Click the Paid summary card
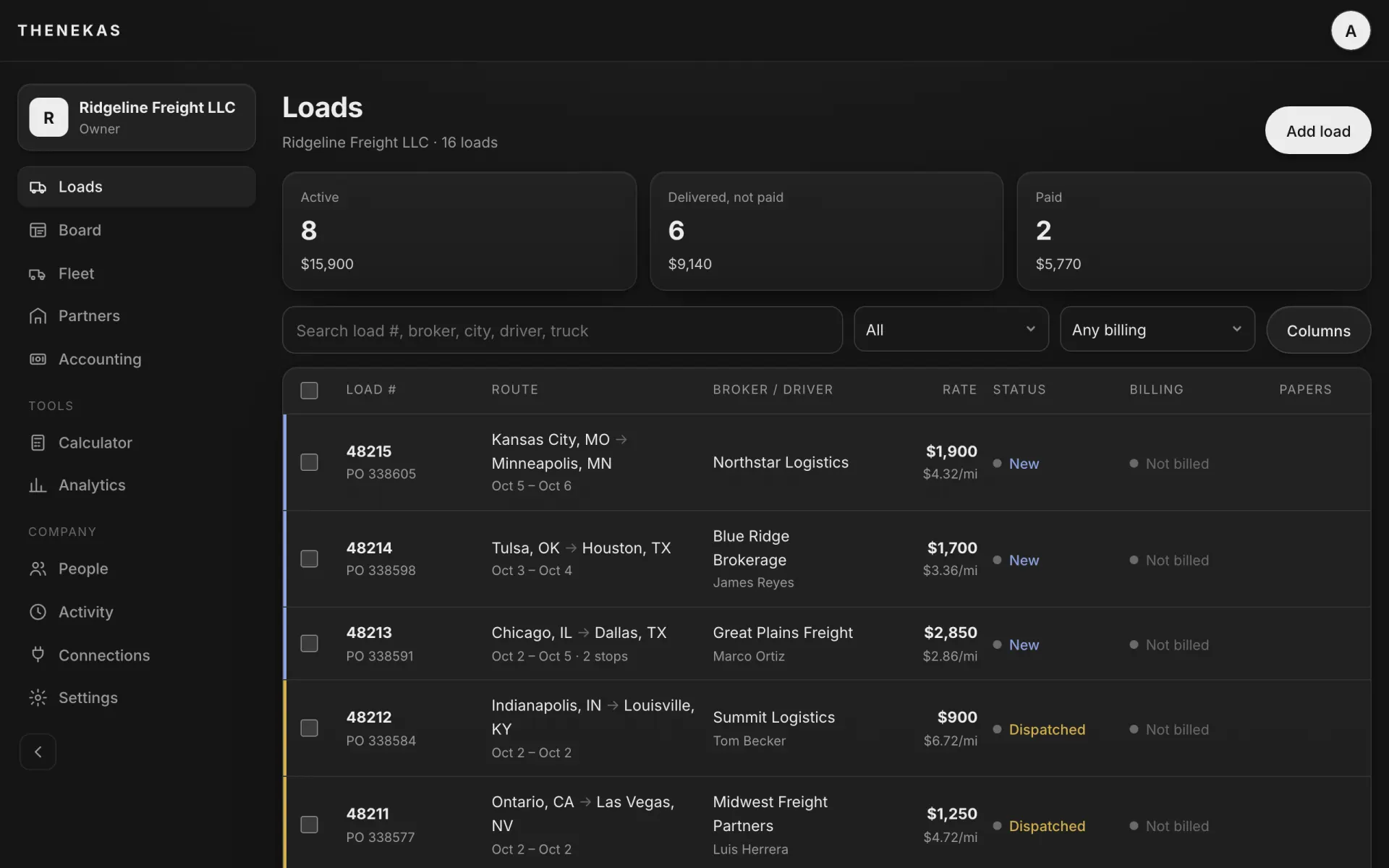Image resolution: width=1389 pixels, height=868 pixels. pos(1194,231)
